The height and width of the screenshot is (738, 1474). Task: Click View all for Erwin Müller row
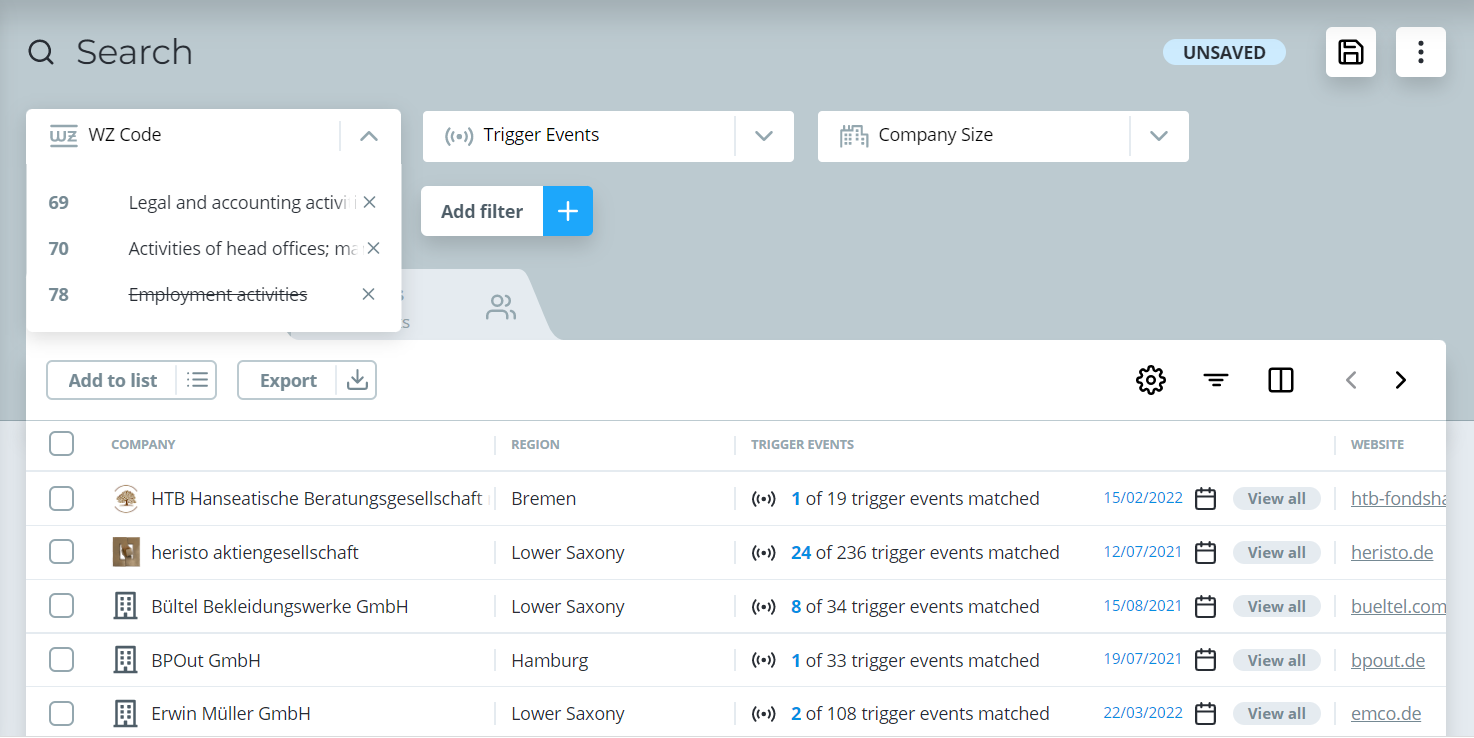[x=1277, y=713]
